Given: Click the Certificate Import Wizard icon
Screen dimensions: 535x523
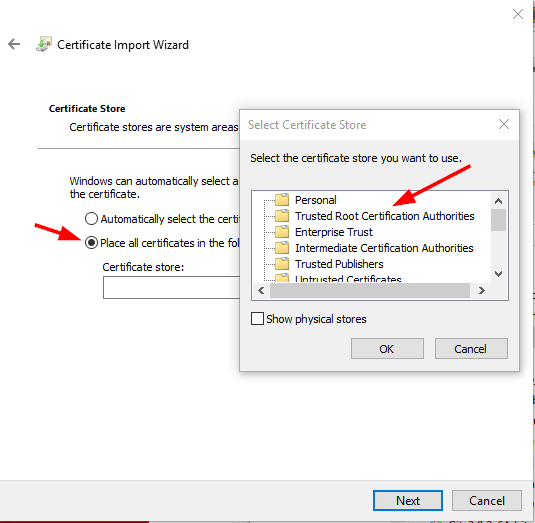Looking at the screenshot, I should click(44, 44).
